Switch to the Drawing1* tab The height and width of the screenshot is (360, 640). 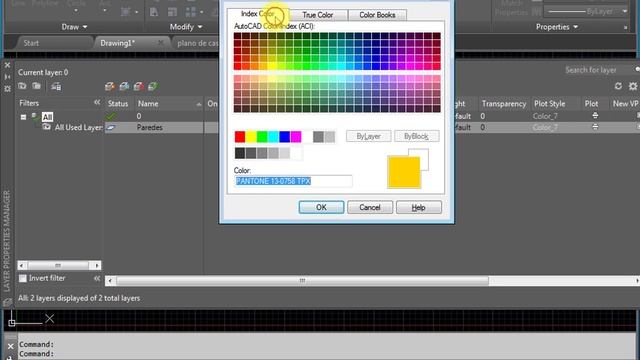(x=118, y=43)
